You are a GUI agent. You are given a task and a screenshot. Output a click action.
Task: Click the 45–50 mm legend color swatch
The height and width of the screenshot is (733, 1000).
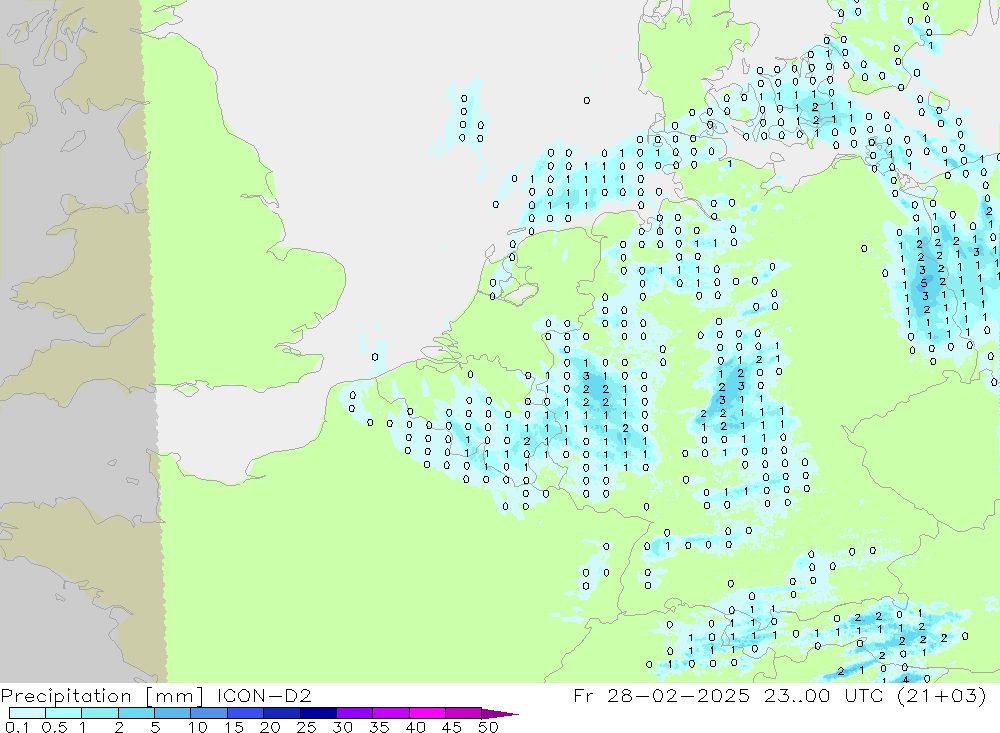click(464, 713)
